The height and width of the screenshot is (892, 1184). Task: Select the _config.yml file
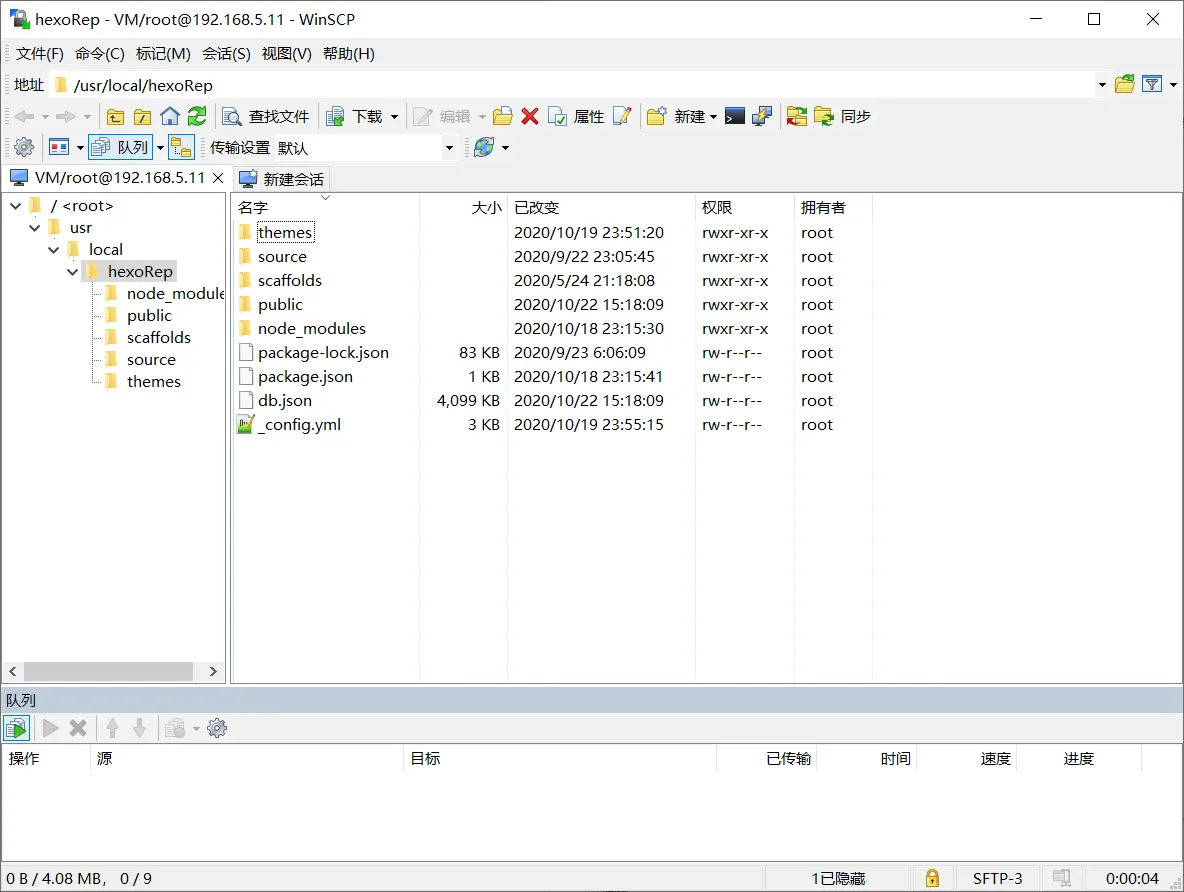point(299,424)
